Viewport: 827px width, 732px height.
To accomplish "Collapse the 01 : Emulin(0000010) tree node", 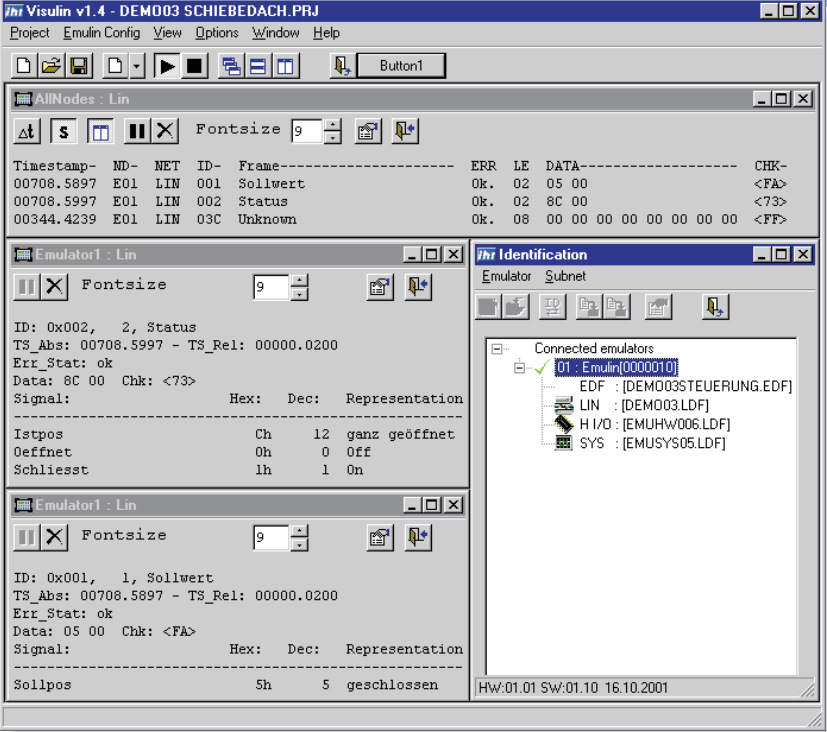I will [x=519, y=367].
